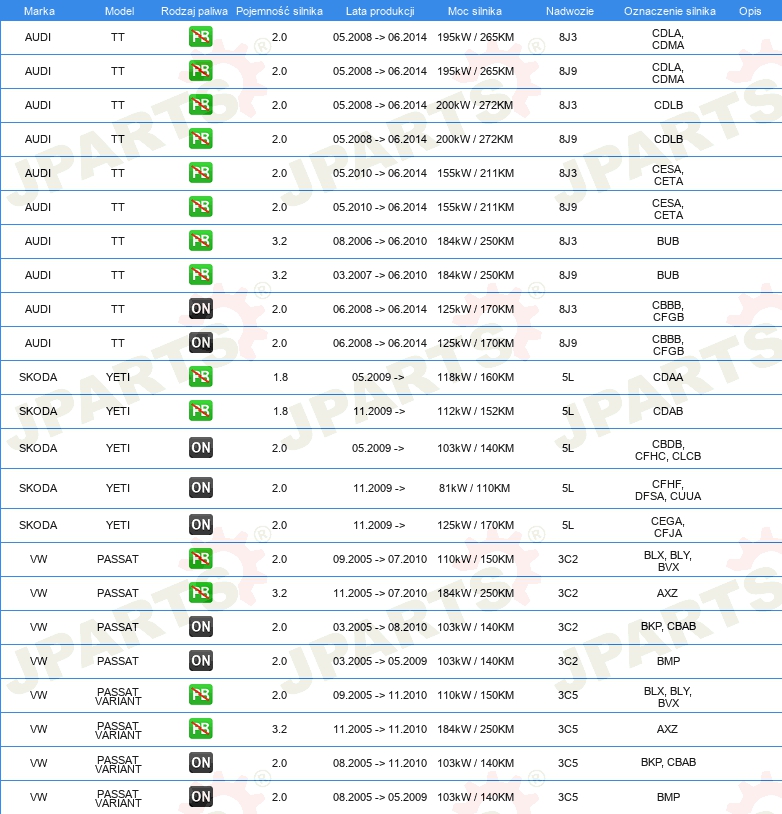Click the petrol icon in the SKODA YETI CDAB row

[x=200, y=411]
